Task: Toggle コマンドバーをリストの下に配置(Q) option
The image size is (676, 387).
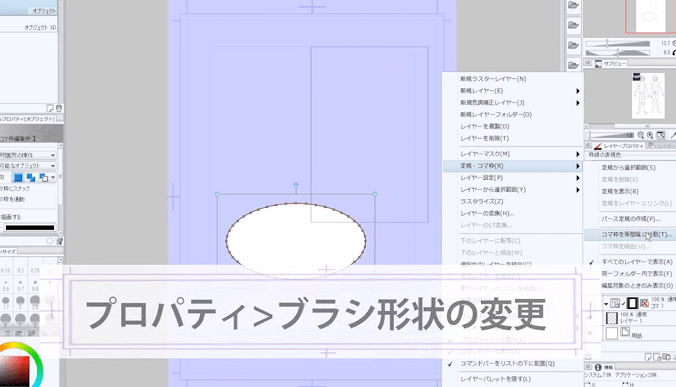Action: (507, 363)
